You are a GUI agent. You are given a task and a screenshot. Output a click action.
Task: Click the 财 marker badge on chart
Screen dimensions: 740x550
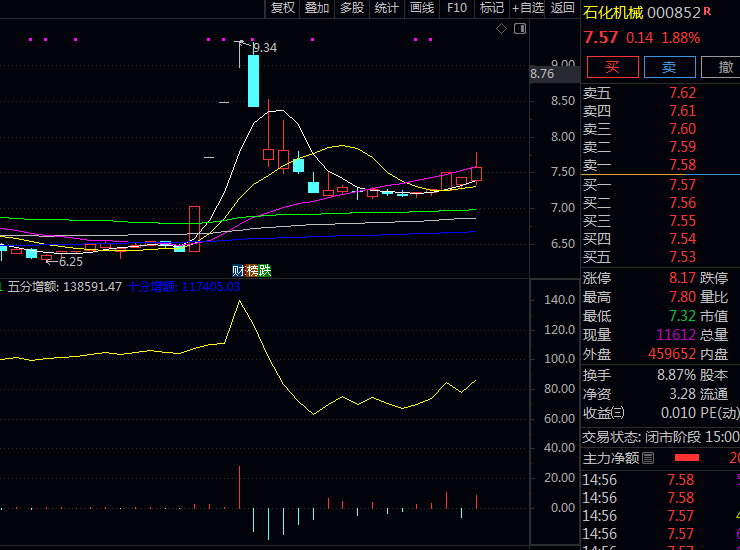pos(238,270)
